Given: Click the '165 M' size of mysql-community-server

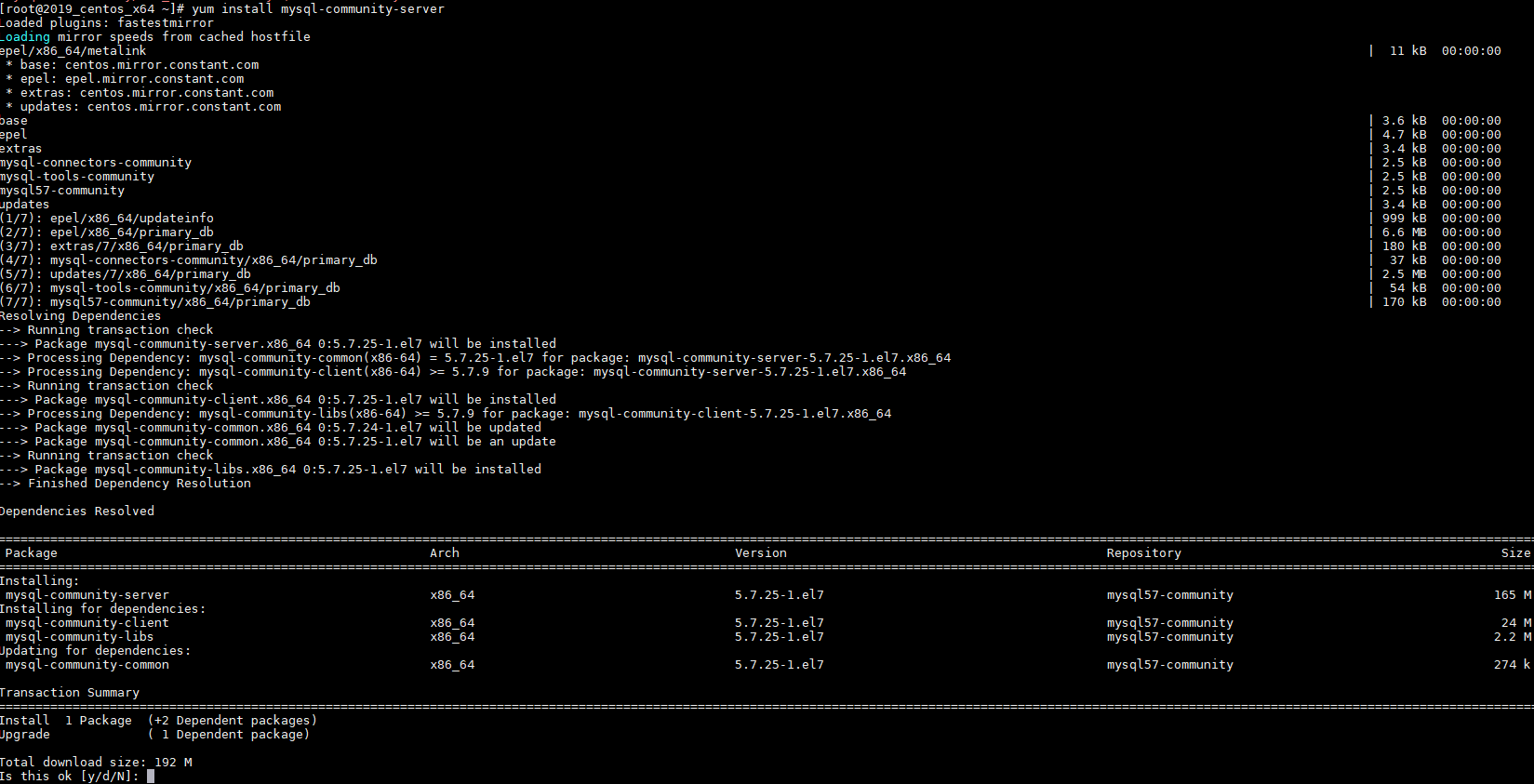Looking at the screenshot, I should tap(1512, 595).
